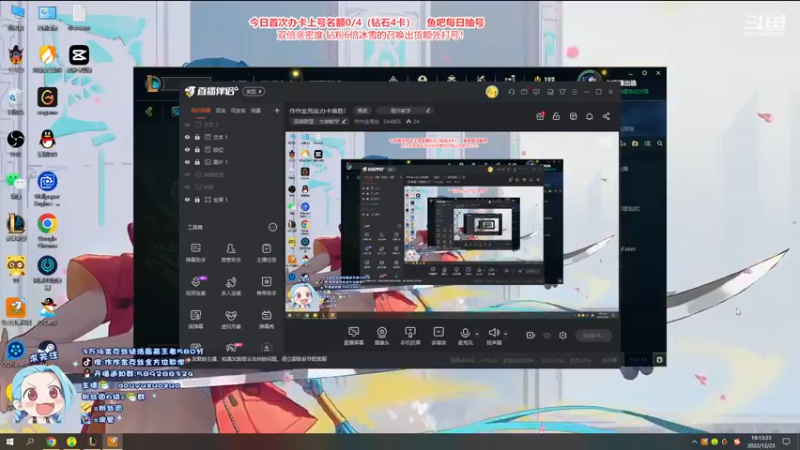800x450 pixels.
Task: Toggle the lock on 全屏 1 layer
Action: pyautogui.click(x=197, y=199)
